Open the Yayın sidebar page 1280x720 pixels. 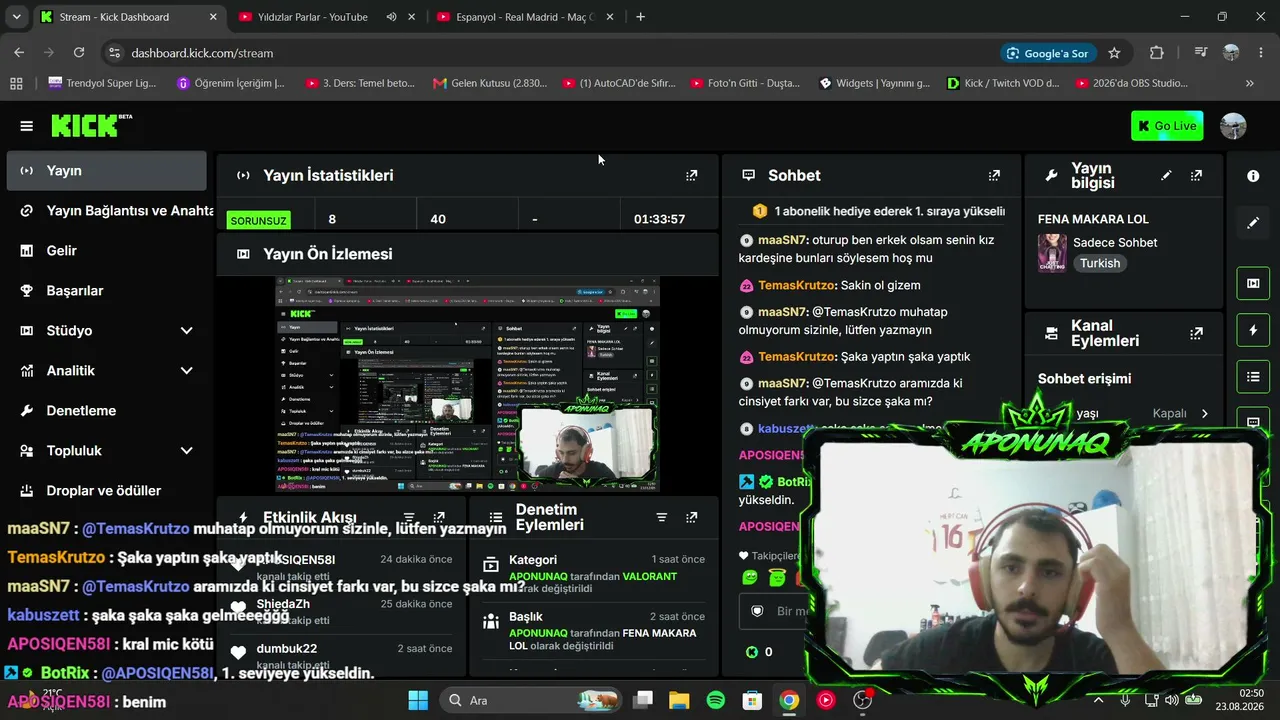click(106, 171)
